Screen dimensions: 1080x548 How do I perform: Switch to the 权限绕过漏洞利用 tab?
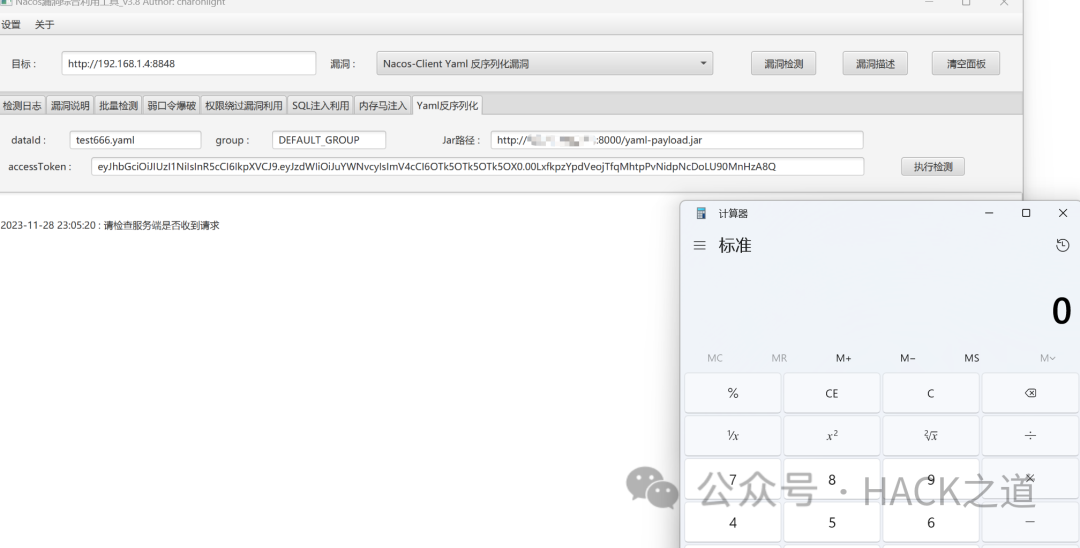(244, 105)
